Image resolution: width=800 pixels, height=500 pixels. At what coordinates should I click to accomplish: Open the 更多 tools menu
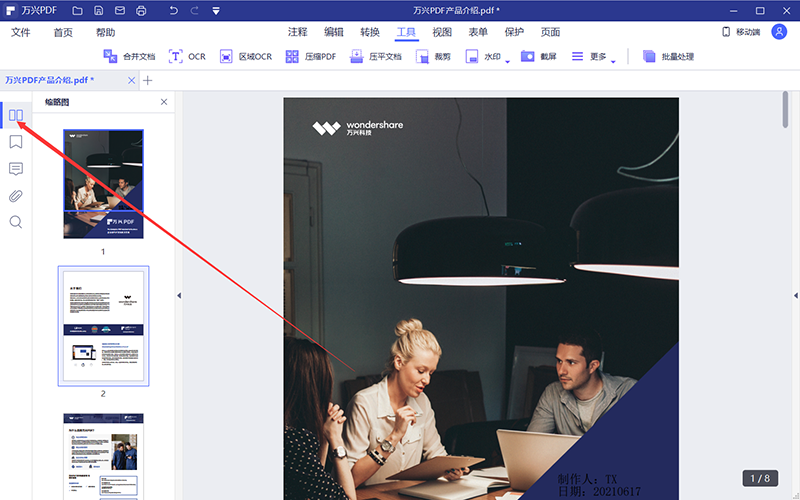(588, 56)
